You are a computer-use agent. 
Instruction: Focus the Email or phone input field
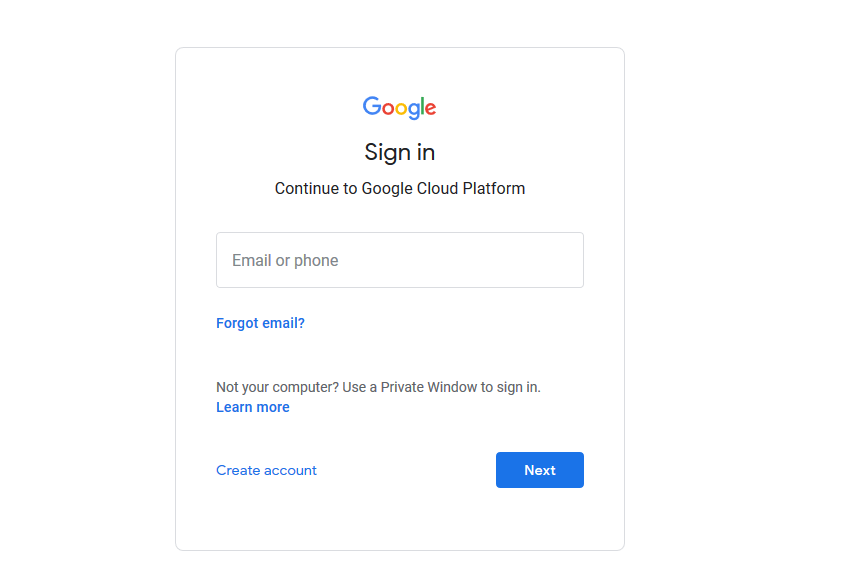coord(400,260)
